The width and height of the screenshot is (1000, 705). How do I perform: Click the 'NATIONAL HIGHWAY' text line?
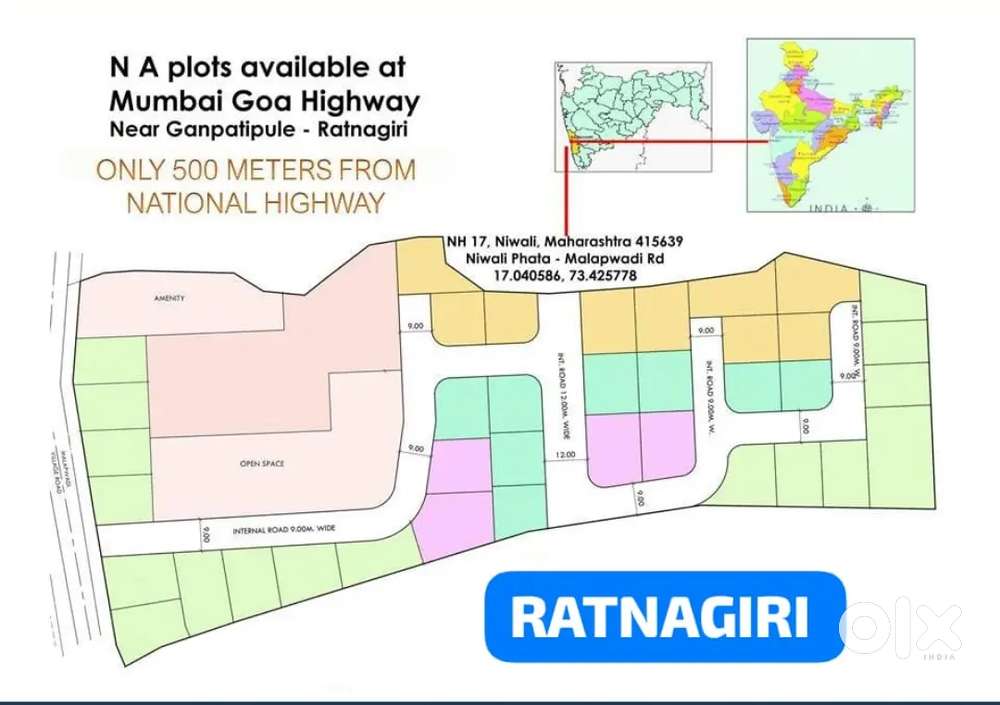tap(255, 203)
